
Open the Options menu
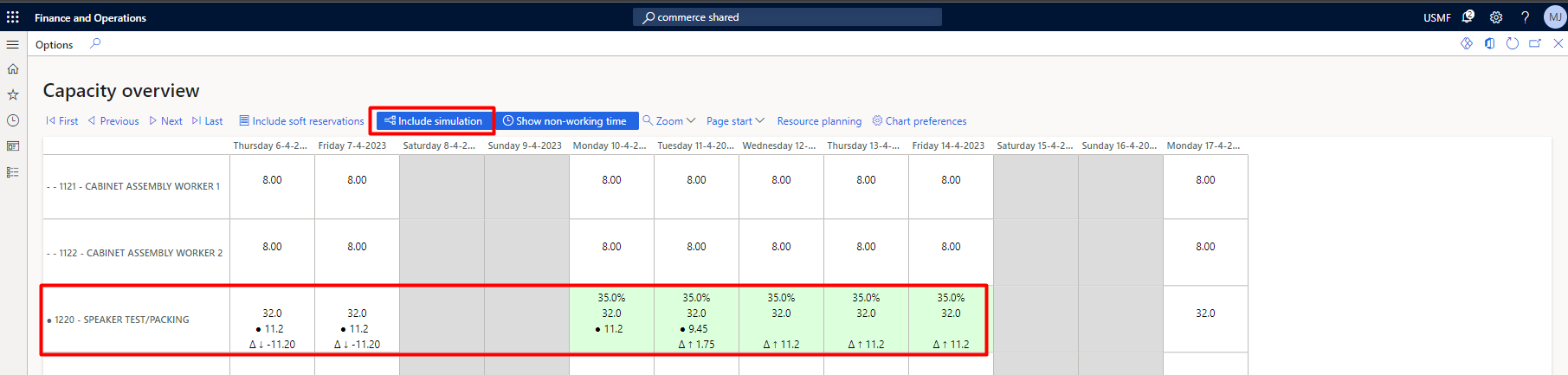[54, 45]
